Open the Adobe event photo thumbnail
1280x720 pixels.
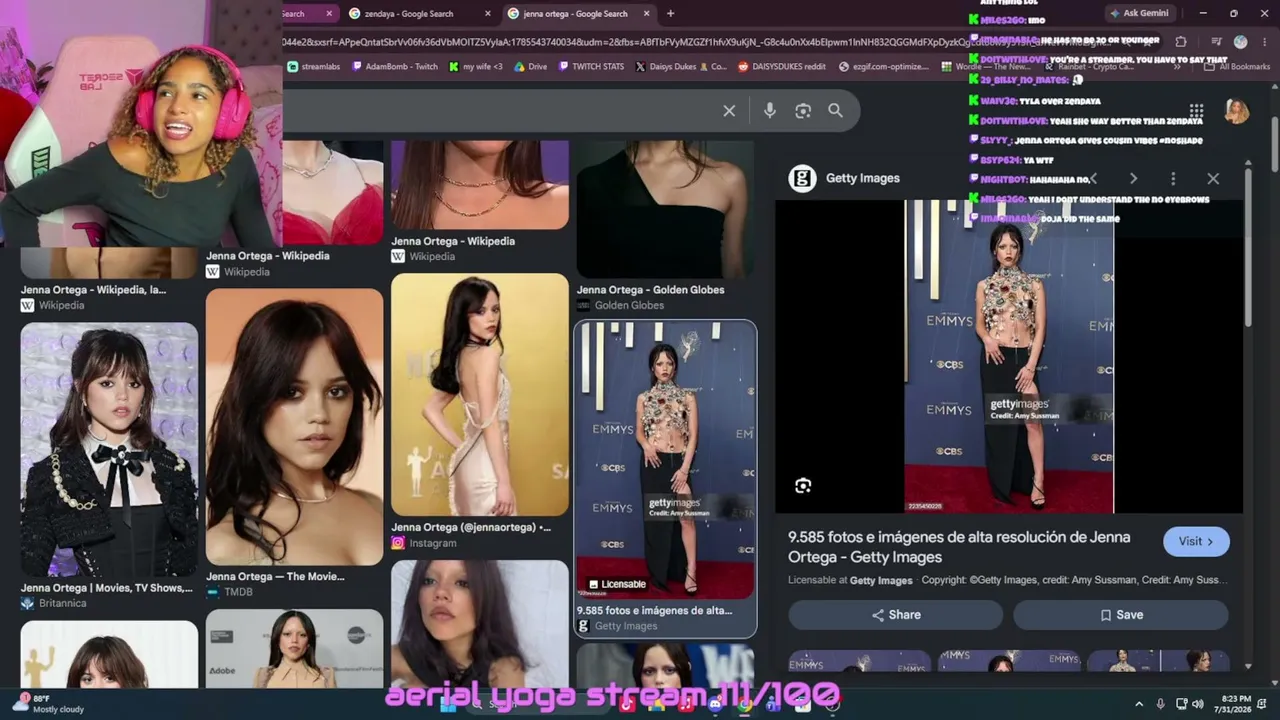[x=294, y=649]
